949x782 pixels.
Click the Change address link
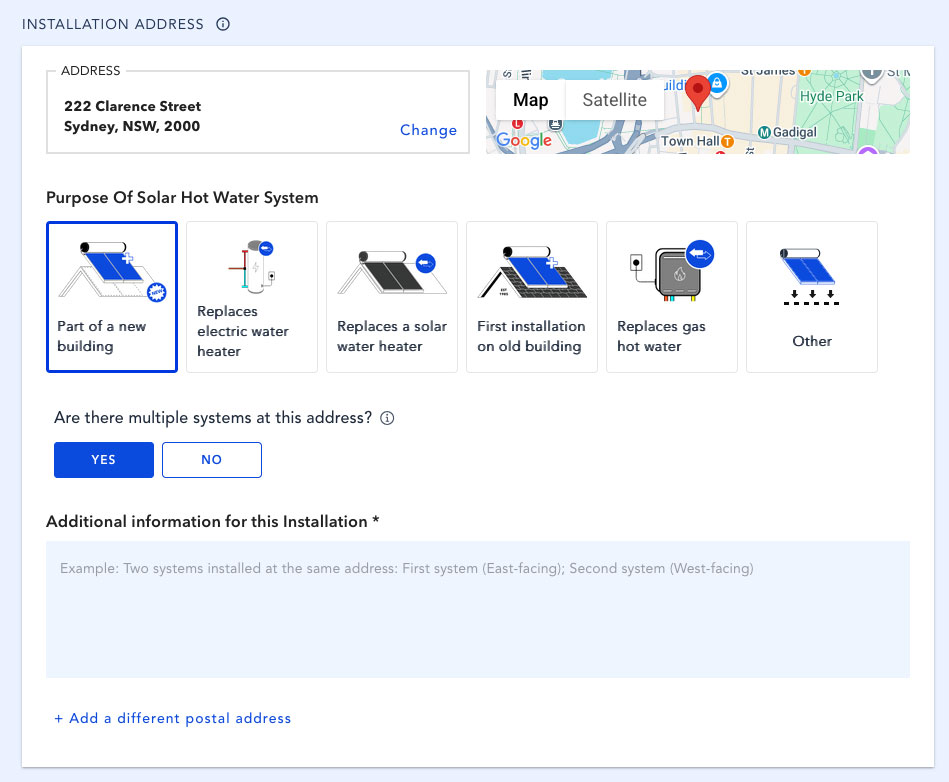428,130
